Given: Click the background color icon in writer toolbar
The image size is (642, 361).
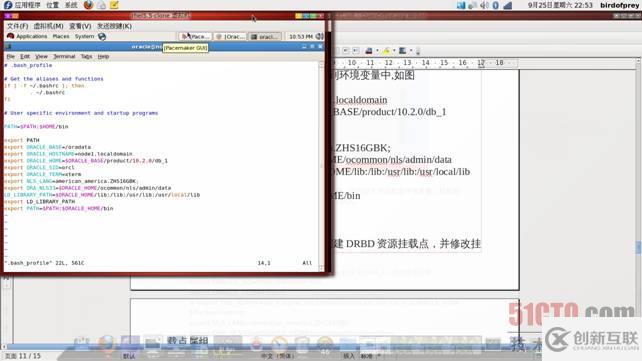Looking at the screenshot, I should pyautogui.click(x=402, y=50).
